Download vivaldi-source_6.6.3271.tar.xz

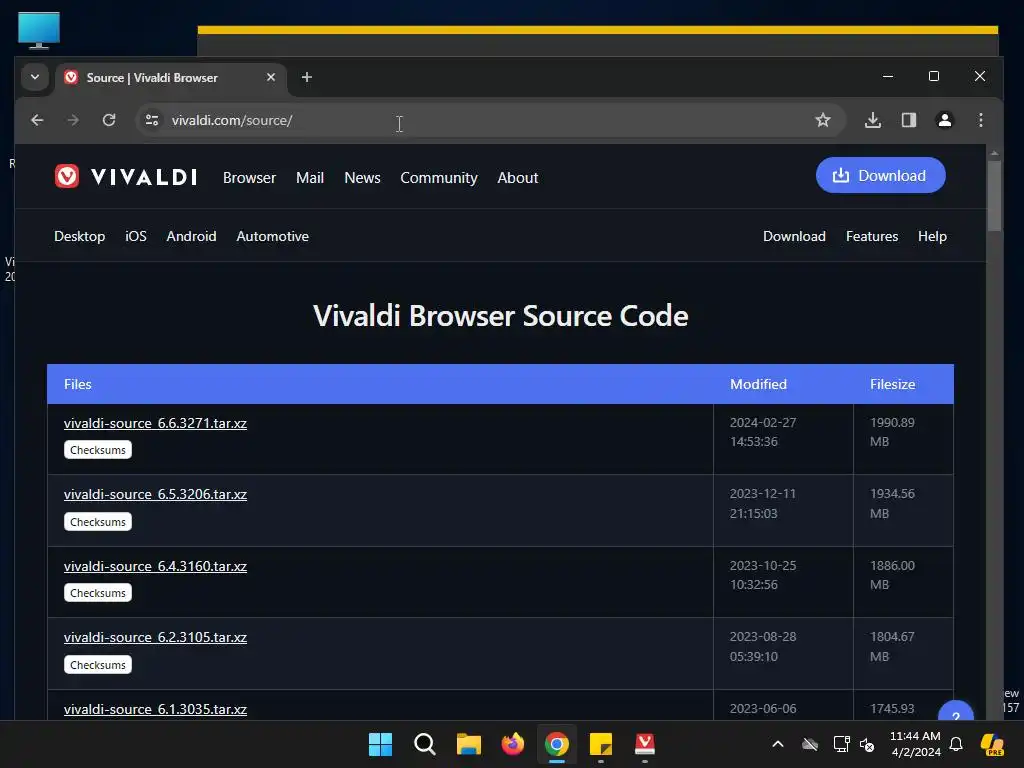tap(155, 423)
